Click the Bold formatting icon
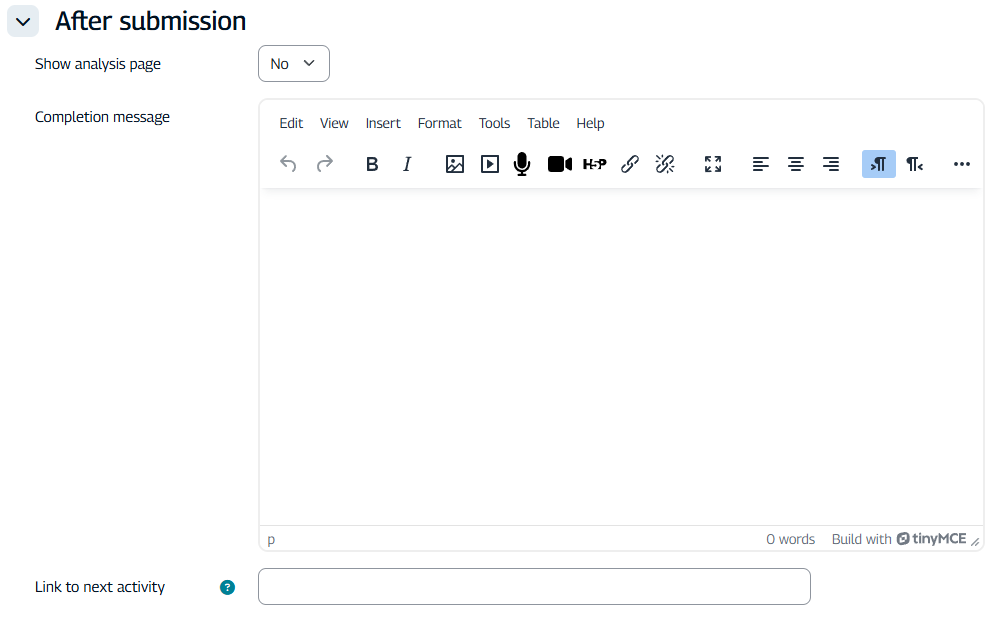Image resolution: width=992 pixels, height=618 pixels. pos(372,164)
